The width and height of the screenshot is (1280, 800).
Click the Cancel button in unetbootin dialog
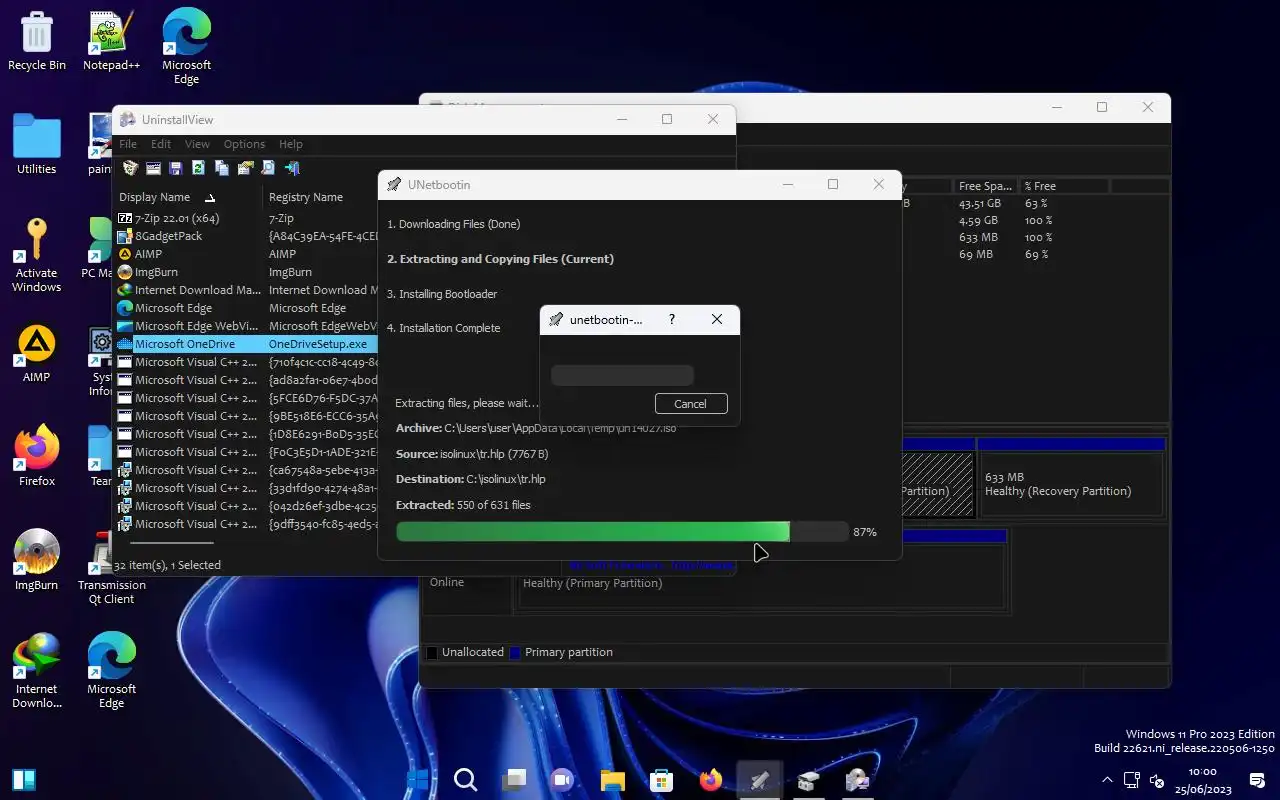(691, 404)
